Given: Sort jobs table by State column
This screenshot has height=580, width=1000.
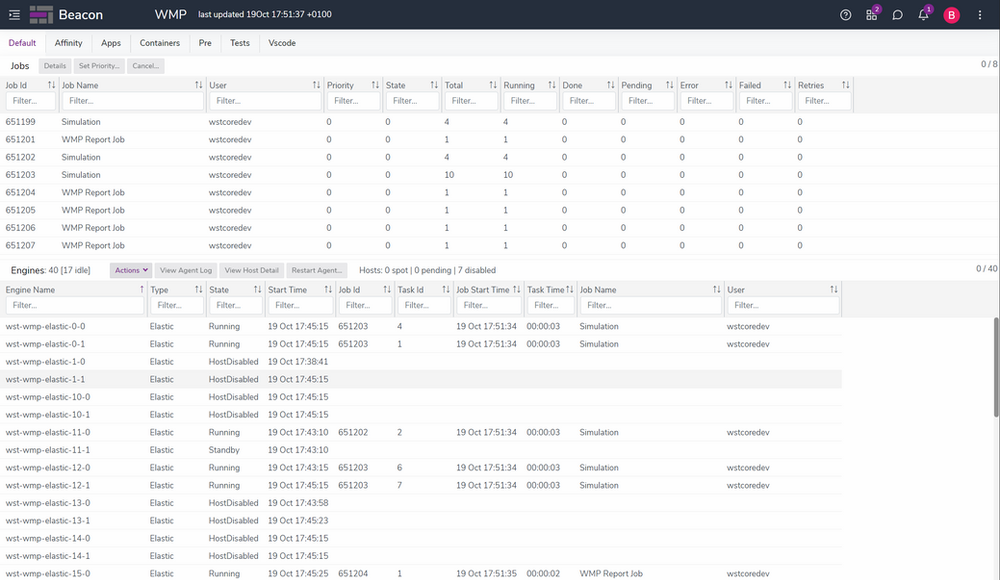Looking at the screenshot, I should 434,85.
